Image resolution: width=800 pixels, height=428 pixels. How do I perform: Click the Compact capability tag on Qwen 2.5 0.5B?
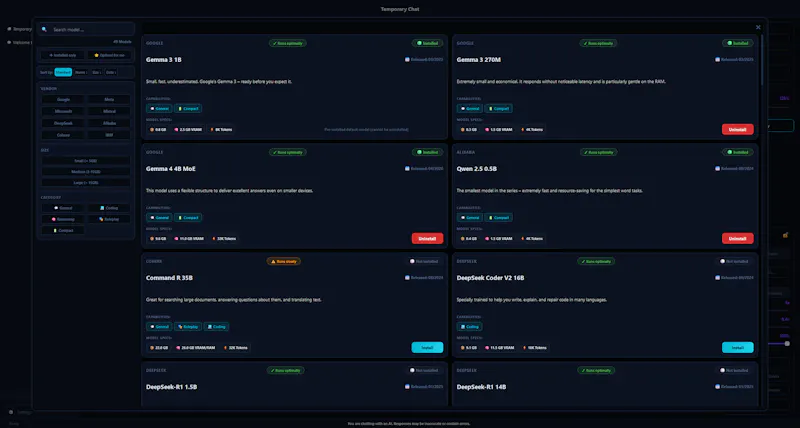pos(498,217)
